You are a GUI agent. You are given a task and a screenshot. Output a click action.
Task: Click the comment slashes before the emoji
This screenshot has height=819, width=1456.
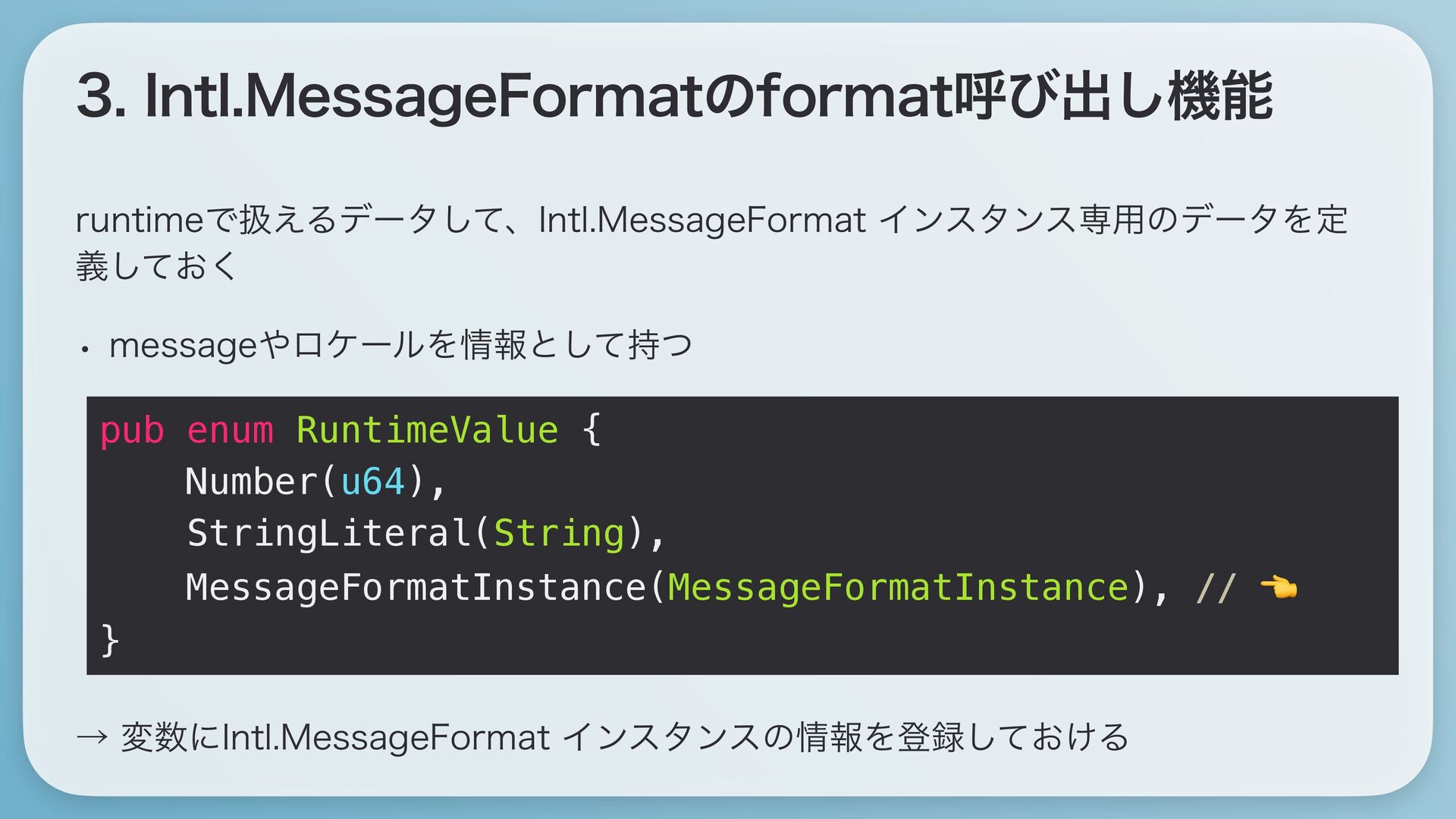(x=1216, y=587)
